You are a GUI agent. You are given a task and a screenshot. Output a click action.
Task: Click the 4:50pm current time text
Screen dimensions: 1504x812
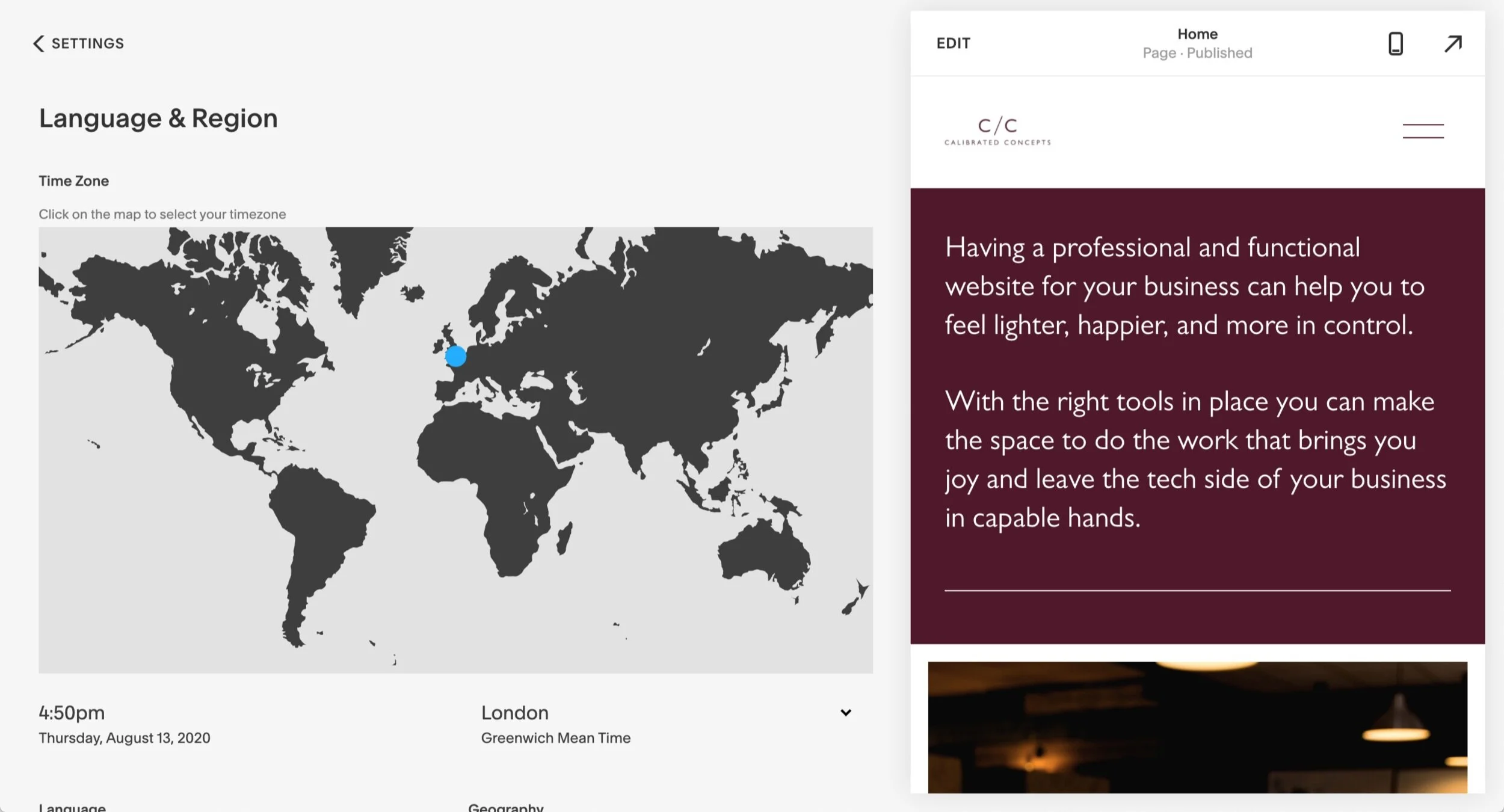(72, 713)
